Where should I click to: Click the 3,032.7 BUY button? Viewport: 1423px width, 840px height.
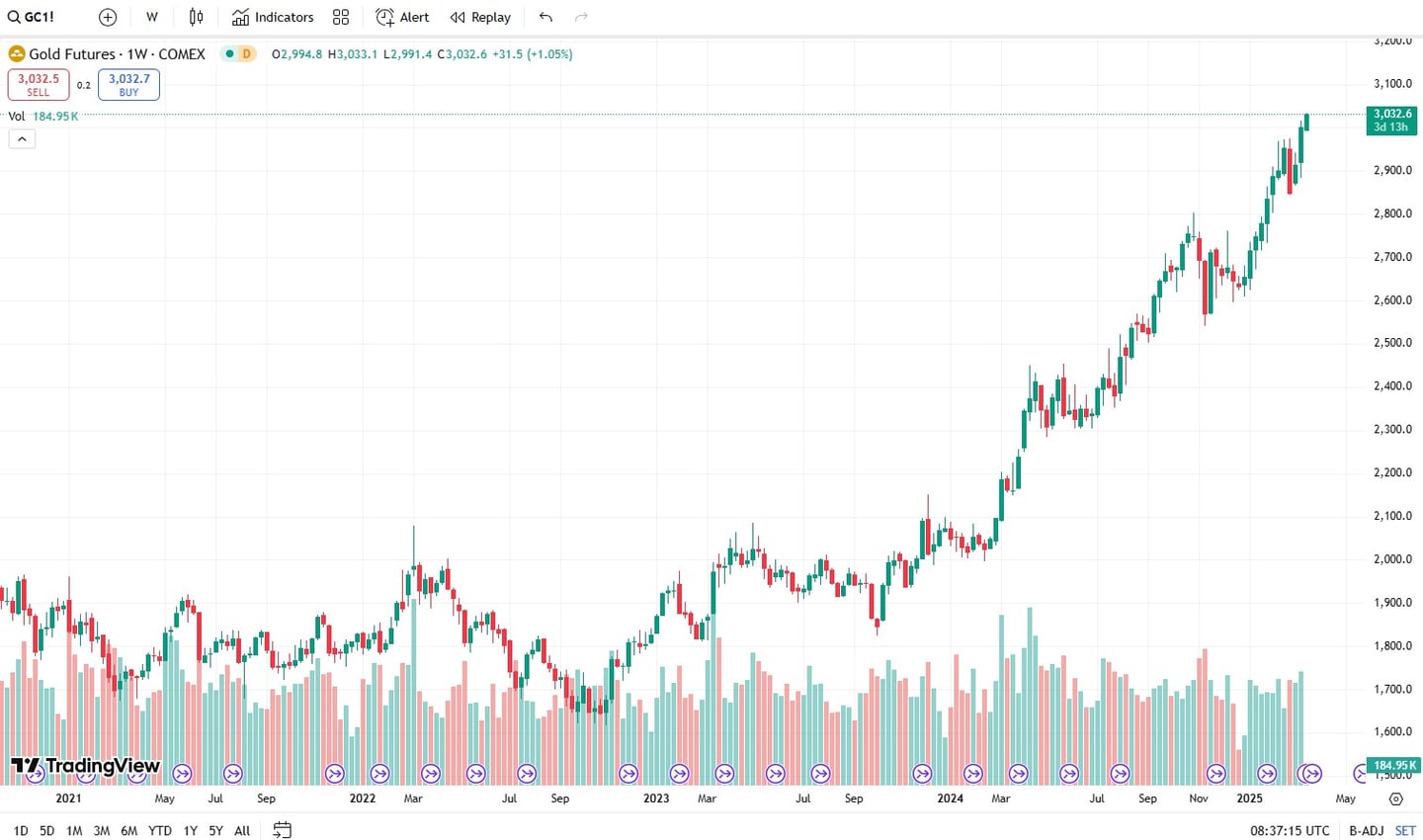pos(127,85)
